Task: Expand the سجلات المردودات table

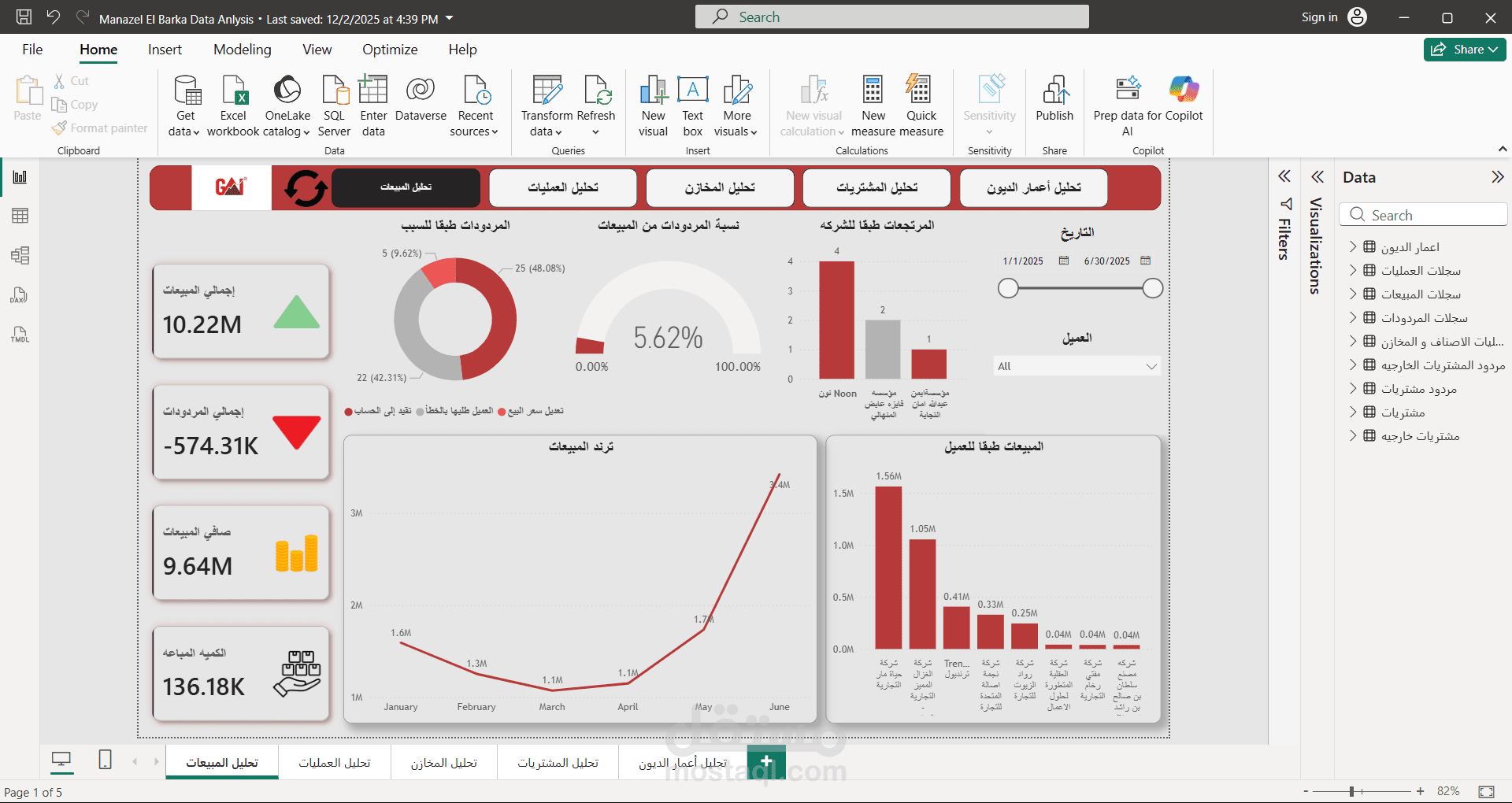Action: click(1353, 317)
